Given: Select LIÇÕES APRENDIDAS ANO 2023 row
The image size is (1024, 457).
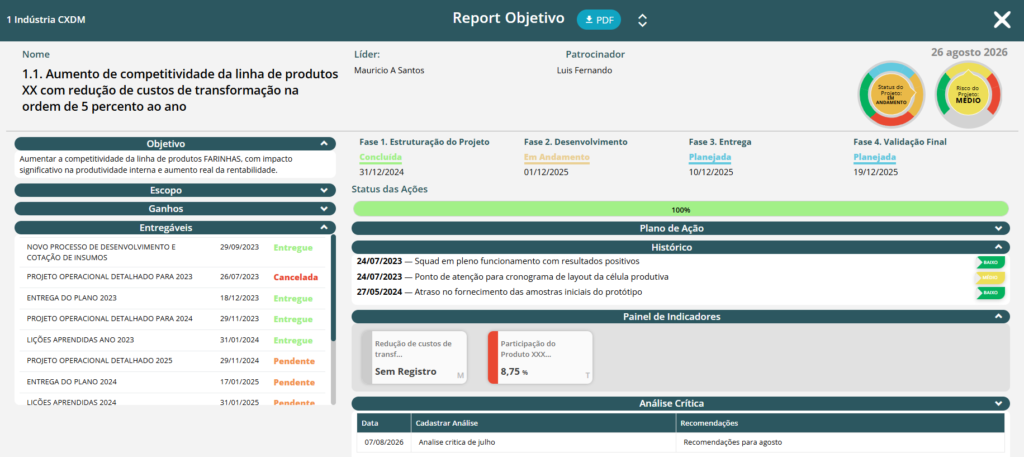Looking at the screenshot, I should pos(173,340).
